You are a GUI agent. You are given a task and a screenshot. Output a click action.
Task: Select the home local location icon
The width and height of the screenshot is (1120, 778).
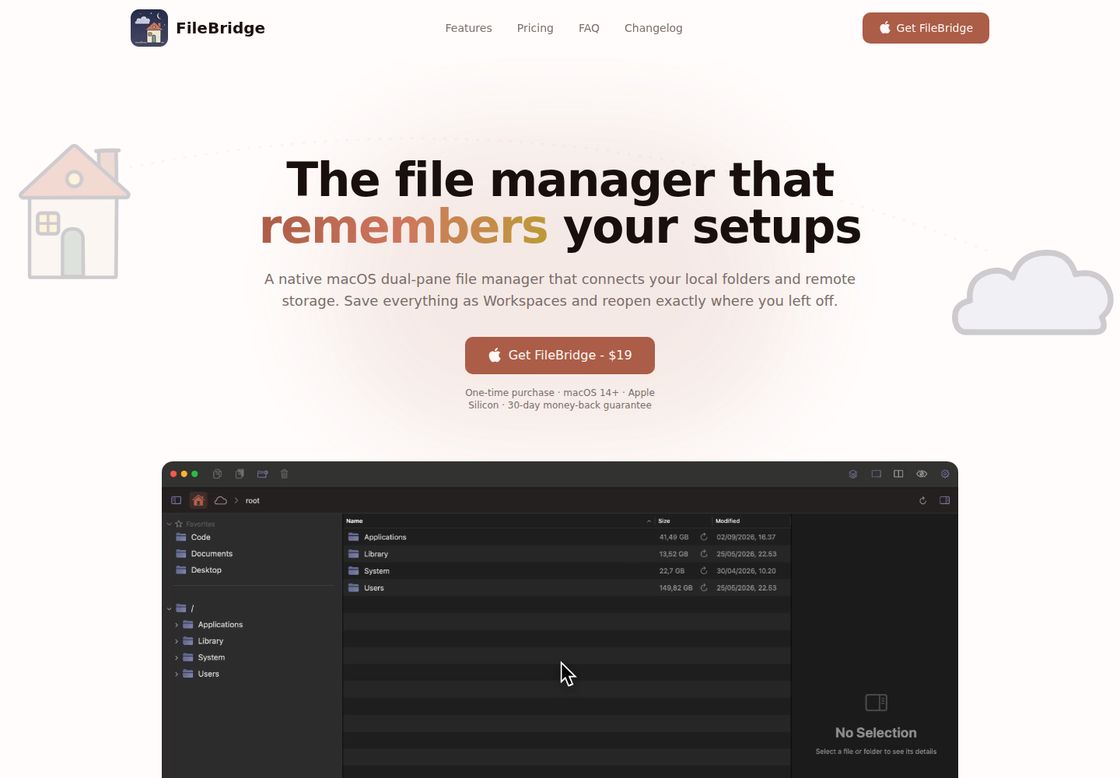click(x=199, y=500)
